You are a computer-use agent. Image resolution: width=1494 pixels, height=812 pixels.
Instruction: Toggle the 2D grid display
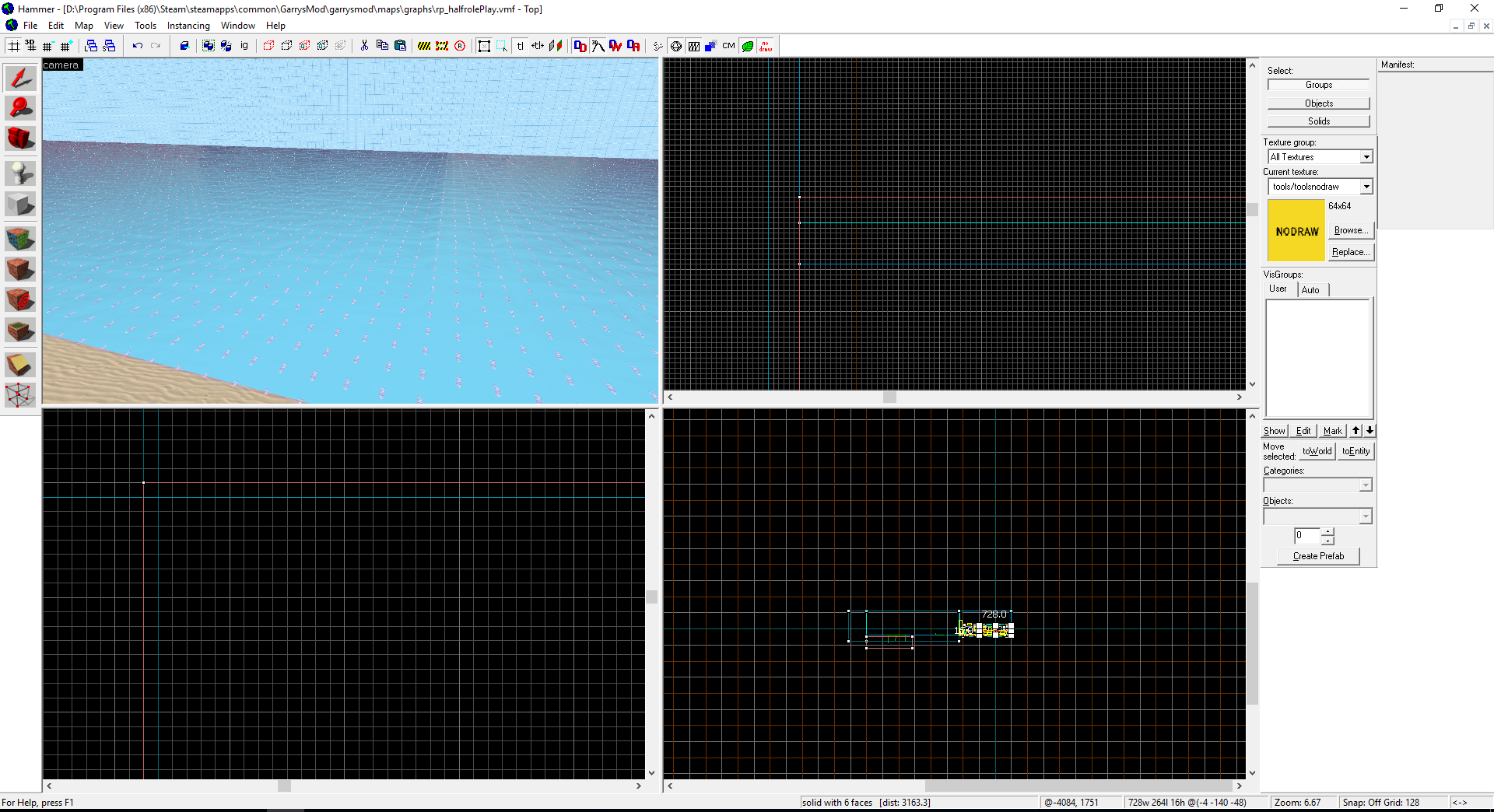[14, 46]
